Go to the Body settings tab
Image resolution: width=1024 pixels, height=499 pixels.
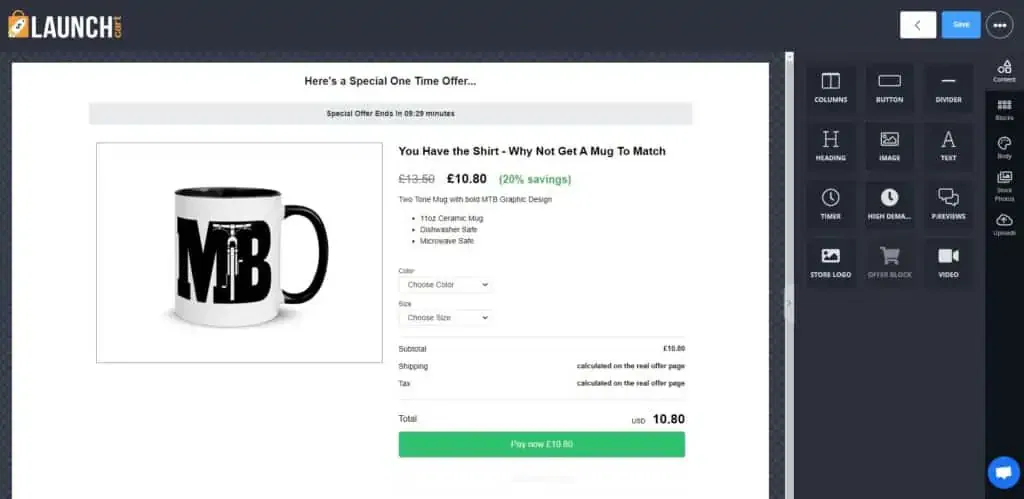click(1004, 148)
